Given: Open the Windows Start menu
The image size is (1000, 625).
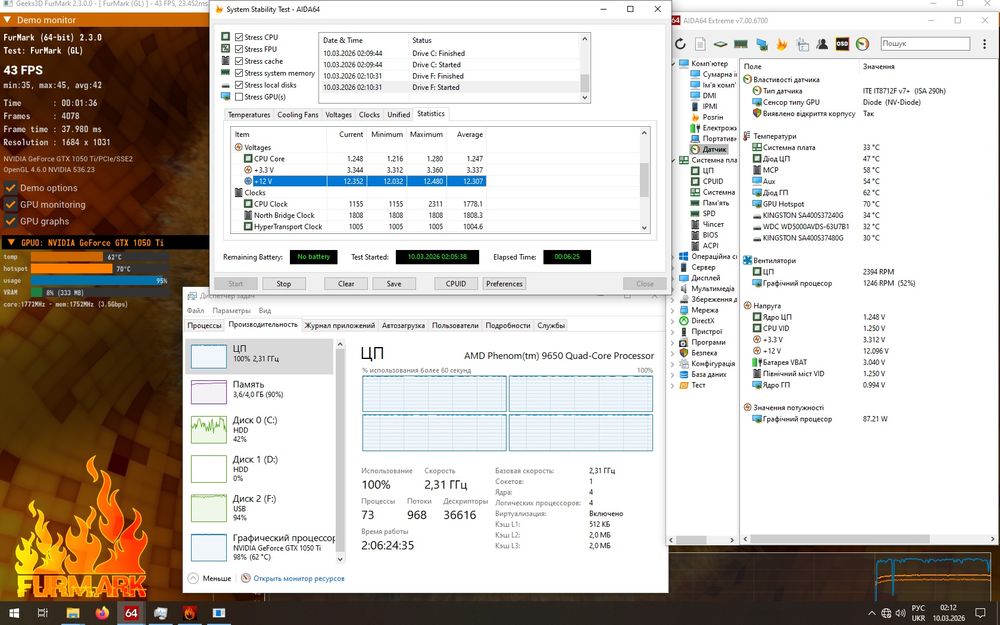Looking at the screenshot, I should click(13, 613).
